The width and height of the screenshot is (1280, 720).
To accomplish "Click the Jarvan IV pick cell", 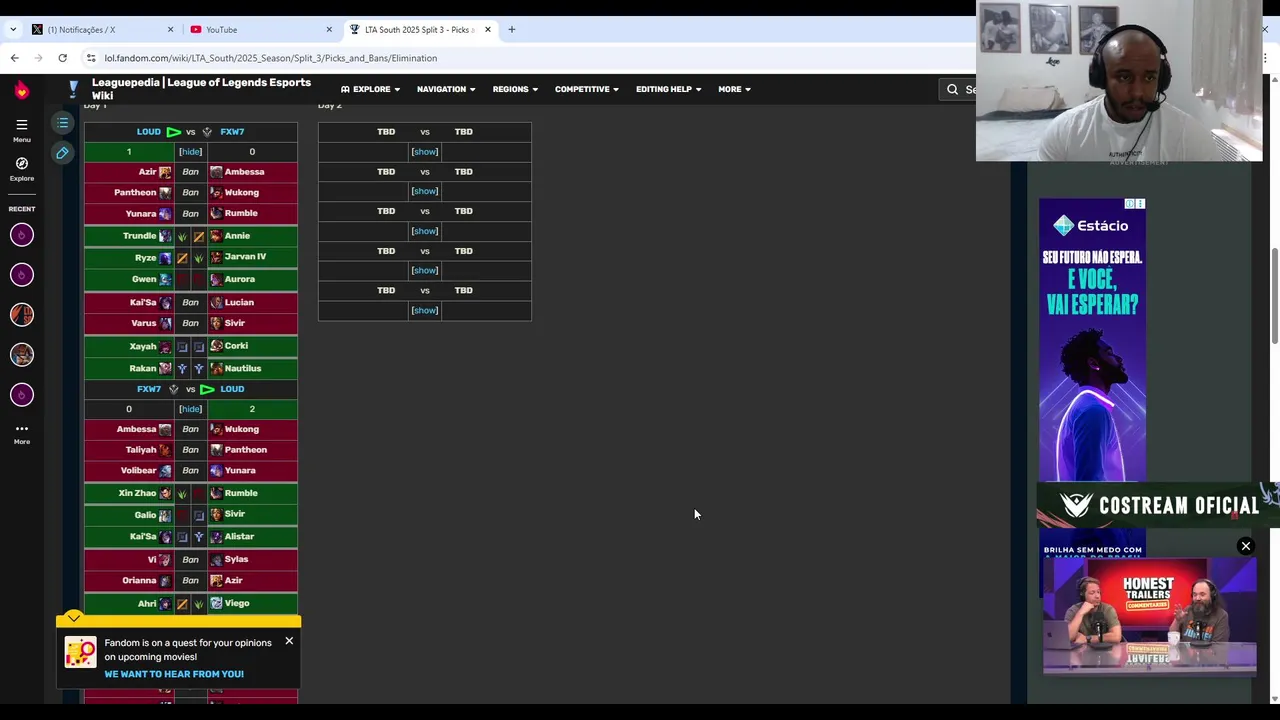I will [x=252, y=257].
